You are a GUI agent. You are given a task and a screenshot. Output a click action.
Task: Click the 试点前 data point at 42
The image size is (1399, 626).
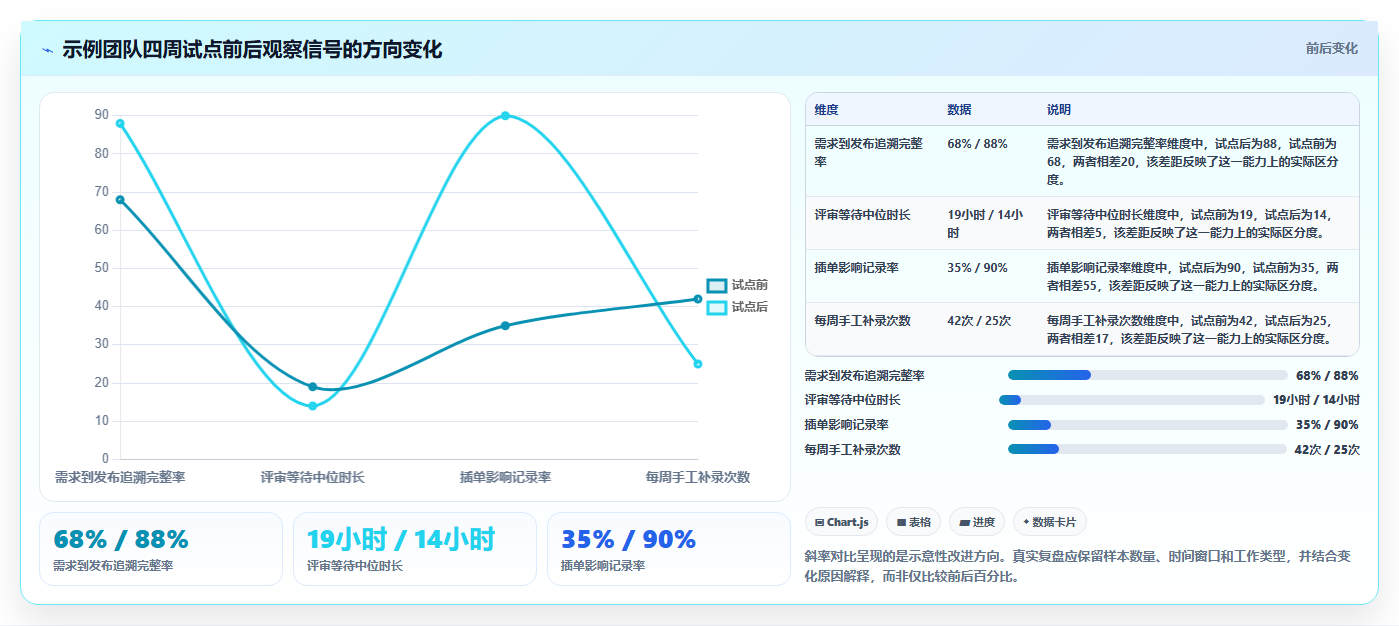[698, 299]
